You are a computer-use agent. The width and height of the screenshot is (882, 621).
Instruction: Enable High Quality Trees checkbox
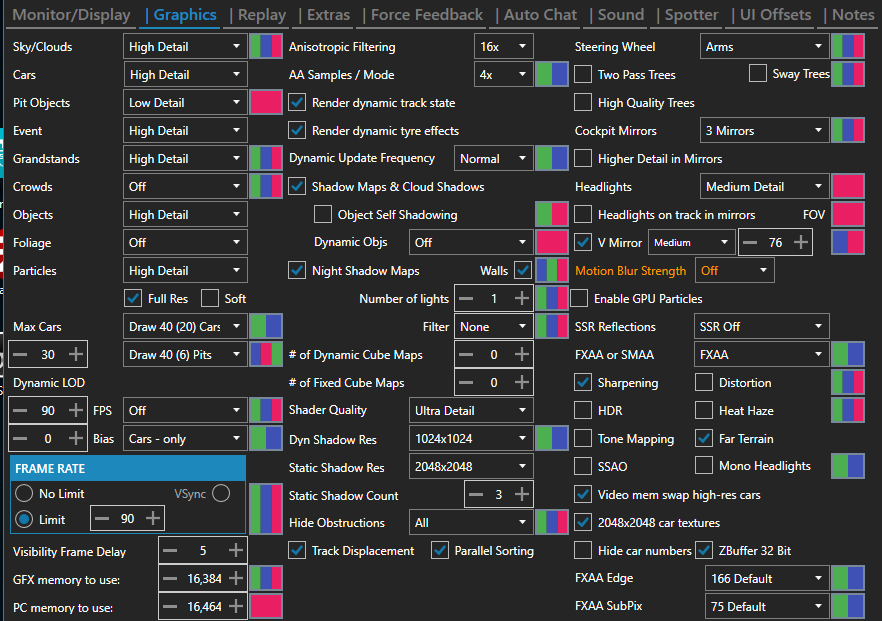583,102
